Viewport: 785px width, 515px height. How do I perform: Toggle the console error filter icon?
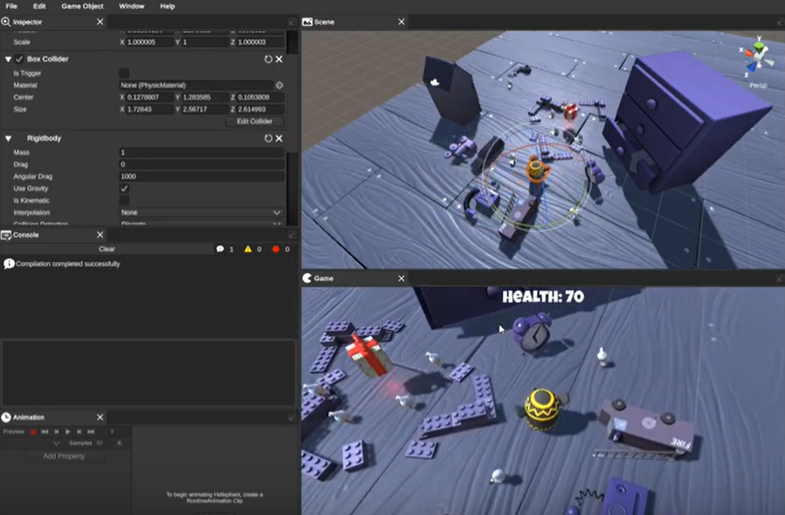[275, 249]
